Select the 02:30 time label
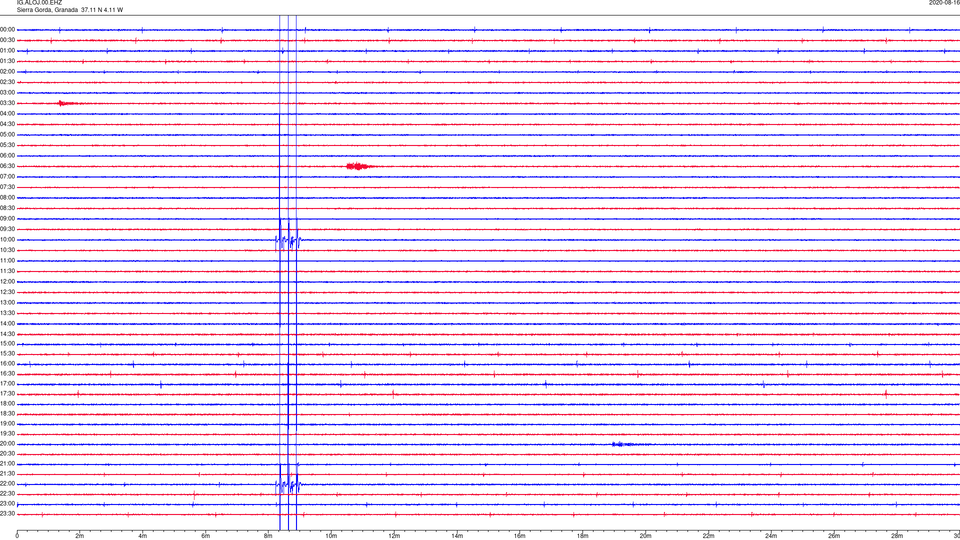Screen dimensions: 960x540 (x=7, y=82)
